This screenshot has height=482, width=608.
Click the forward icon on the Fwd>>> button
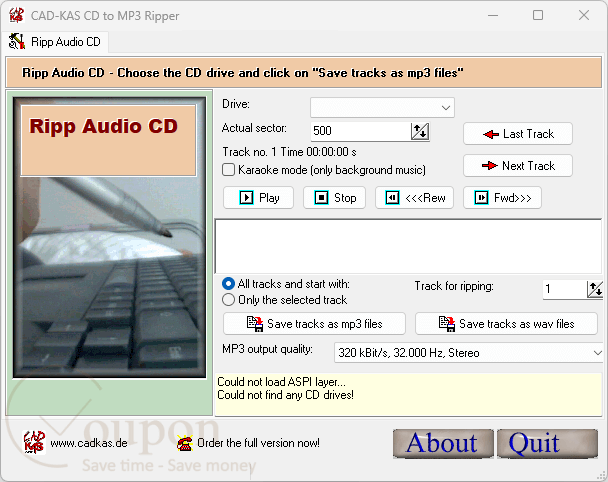point(481,198)
